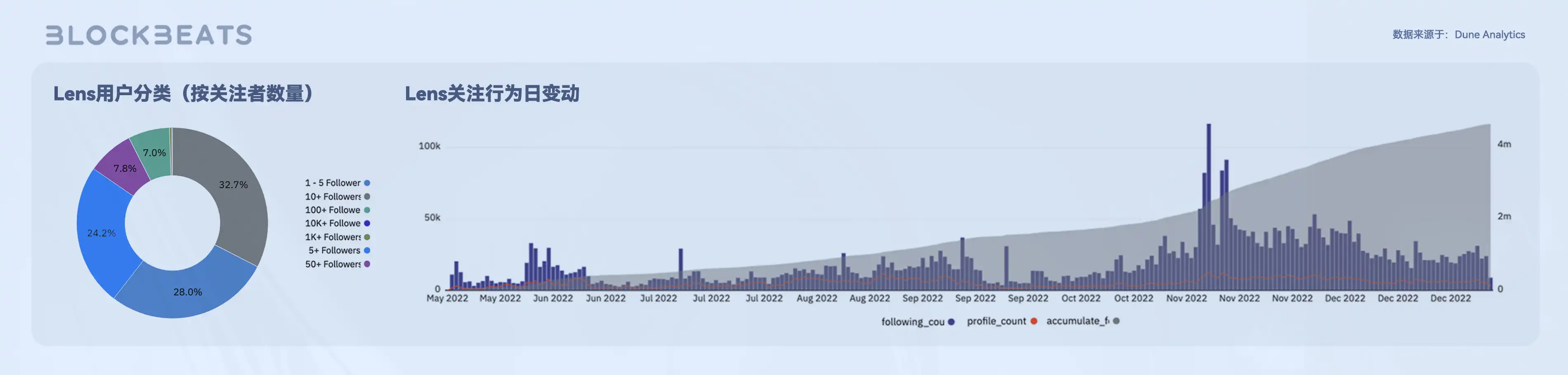The width and height of the screenshot is (1568, 375).
Task: Click the tallest bar in November 2022
Action: point(1209,206)
